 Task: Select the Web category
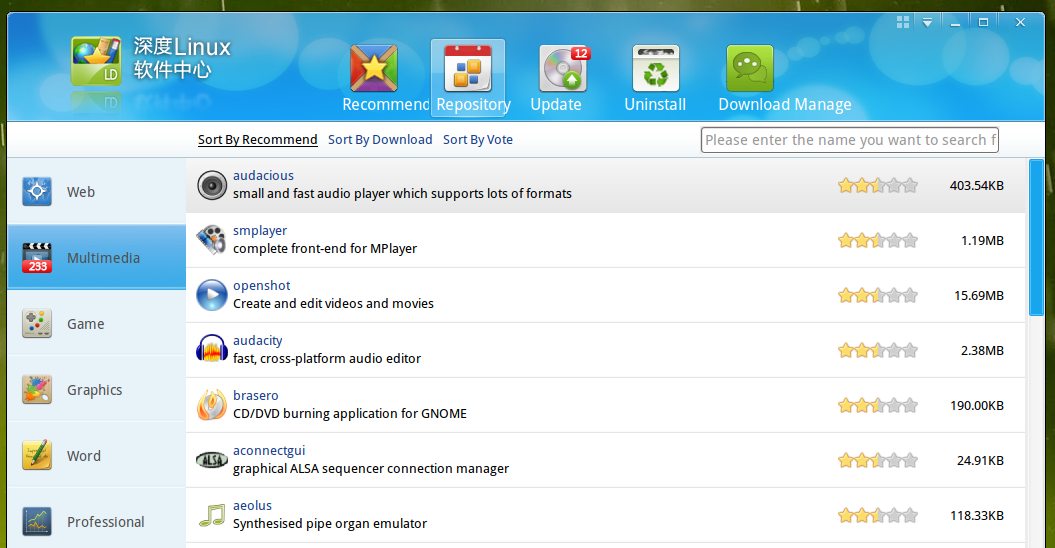pyautogui.click(x=96, y=191)
